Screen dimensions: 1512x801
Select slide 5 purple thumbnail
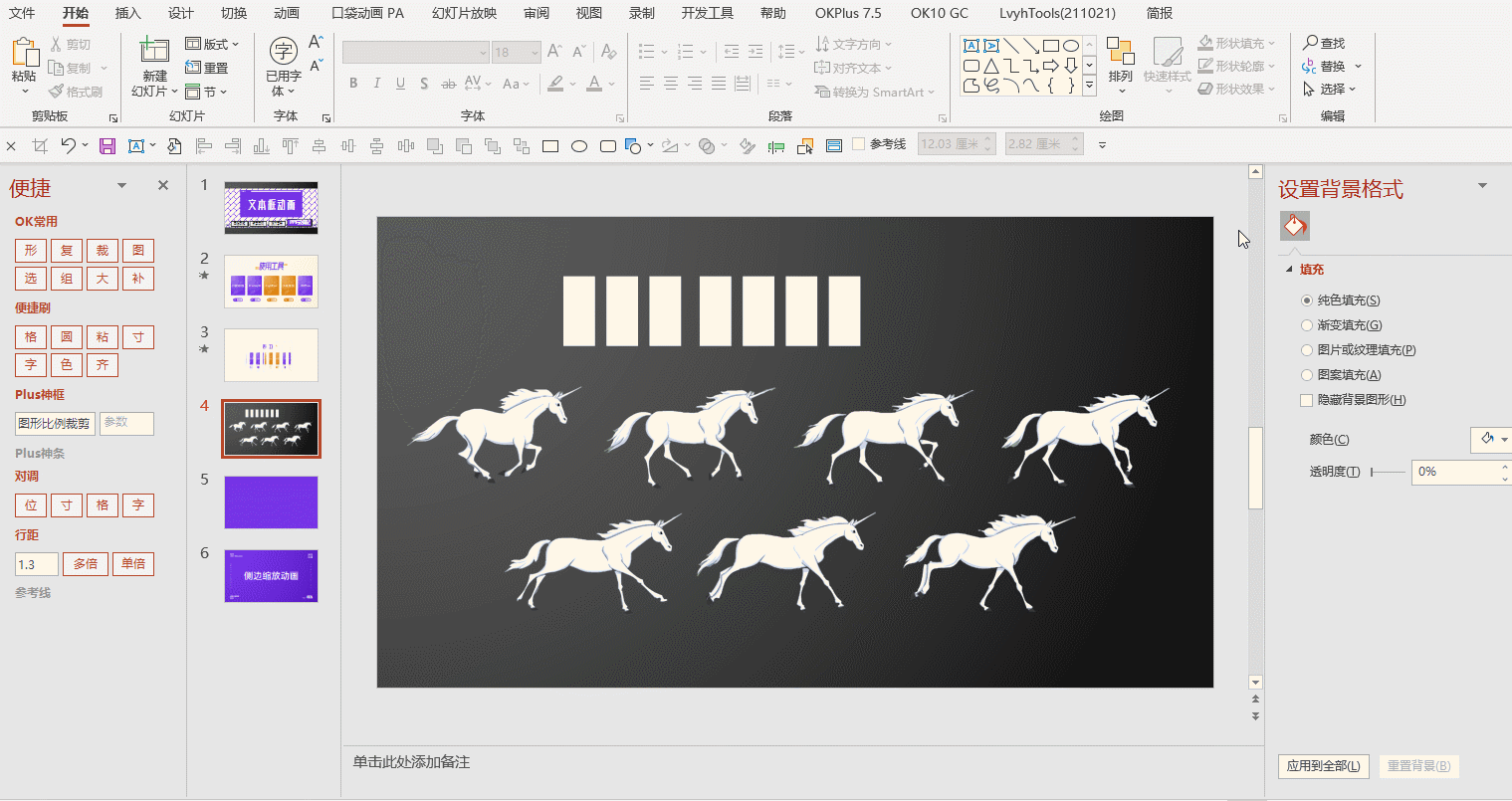[x=271, y=501]
